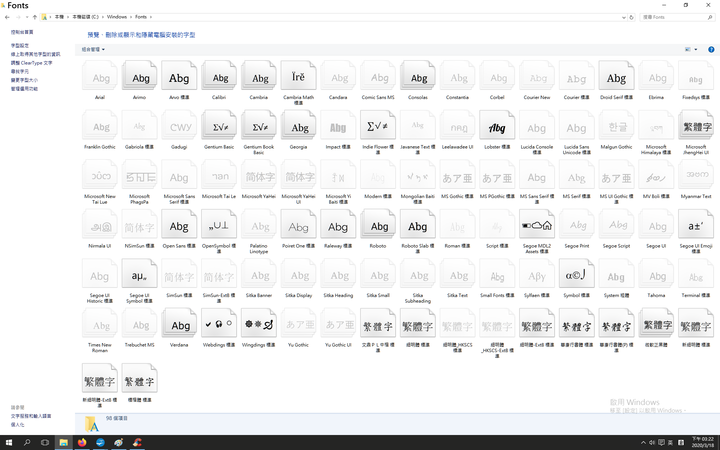Select the Georgia font icon
Screen dimensions: 720x450
pyautogui.click(x=298, y=125)
